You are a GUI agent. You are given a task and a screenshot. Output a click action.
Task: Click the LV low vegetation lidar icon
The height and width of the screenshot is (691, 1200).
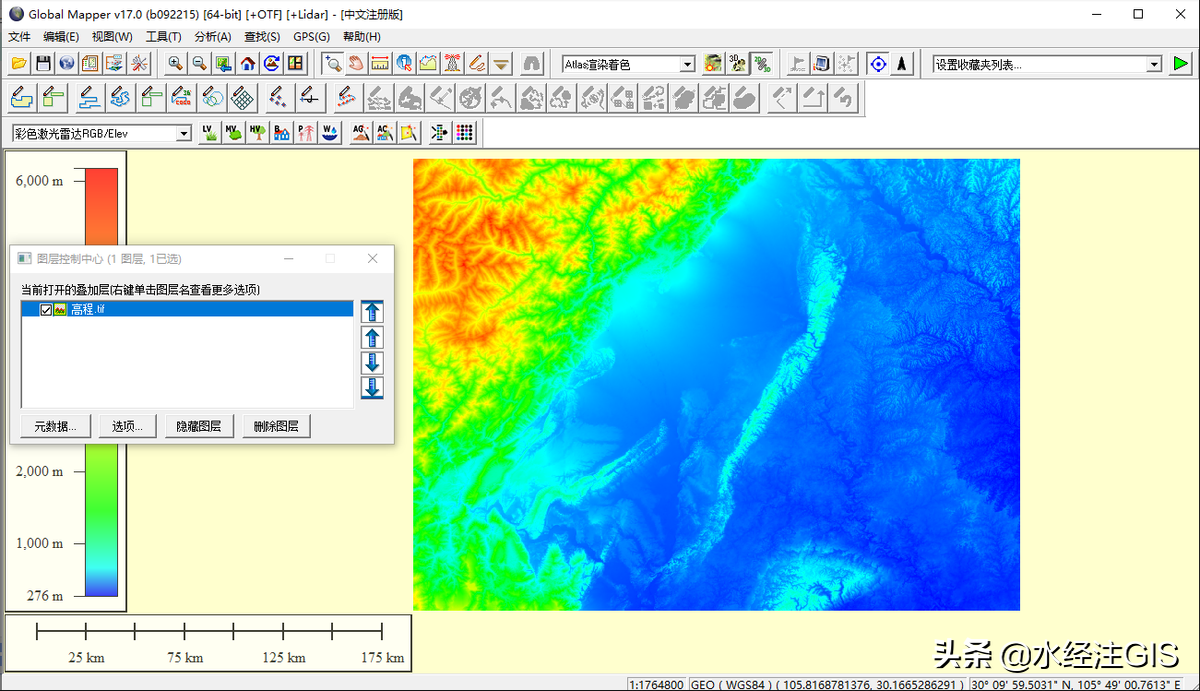209,132
